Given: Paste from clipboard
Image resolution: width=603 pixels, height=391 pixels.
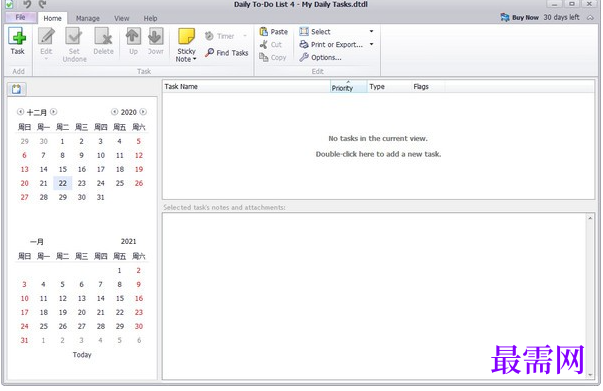Looking at the screenshot, I should tap(273, 32).
